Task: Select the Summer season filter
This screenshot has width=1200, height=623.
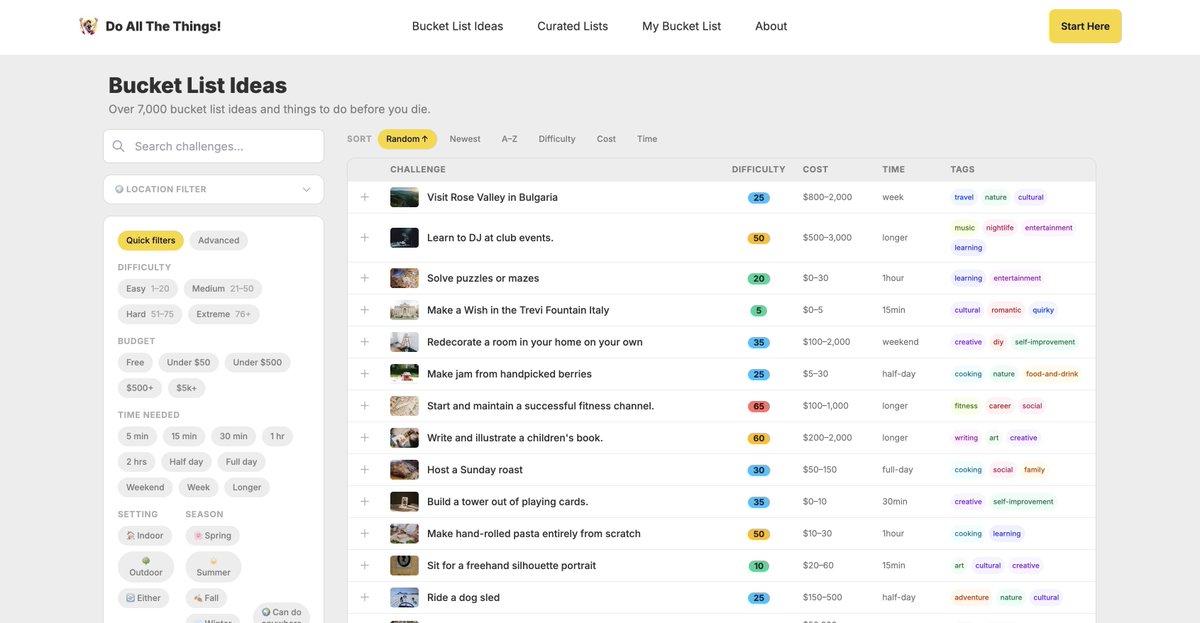Action: tap(213, 567)
